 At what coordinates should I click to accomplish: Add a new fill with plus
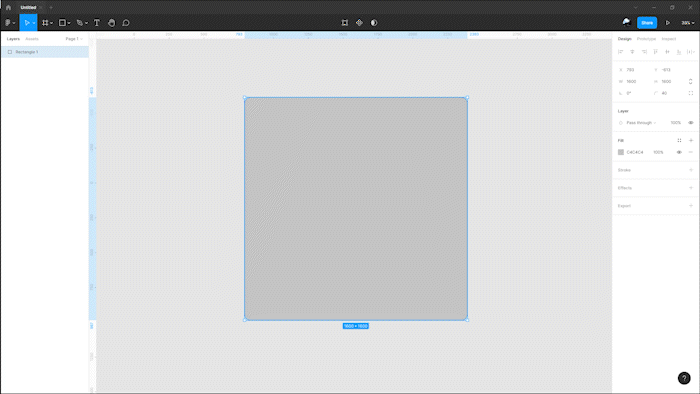click(x=691, y=141)
